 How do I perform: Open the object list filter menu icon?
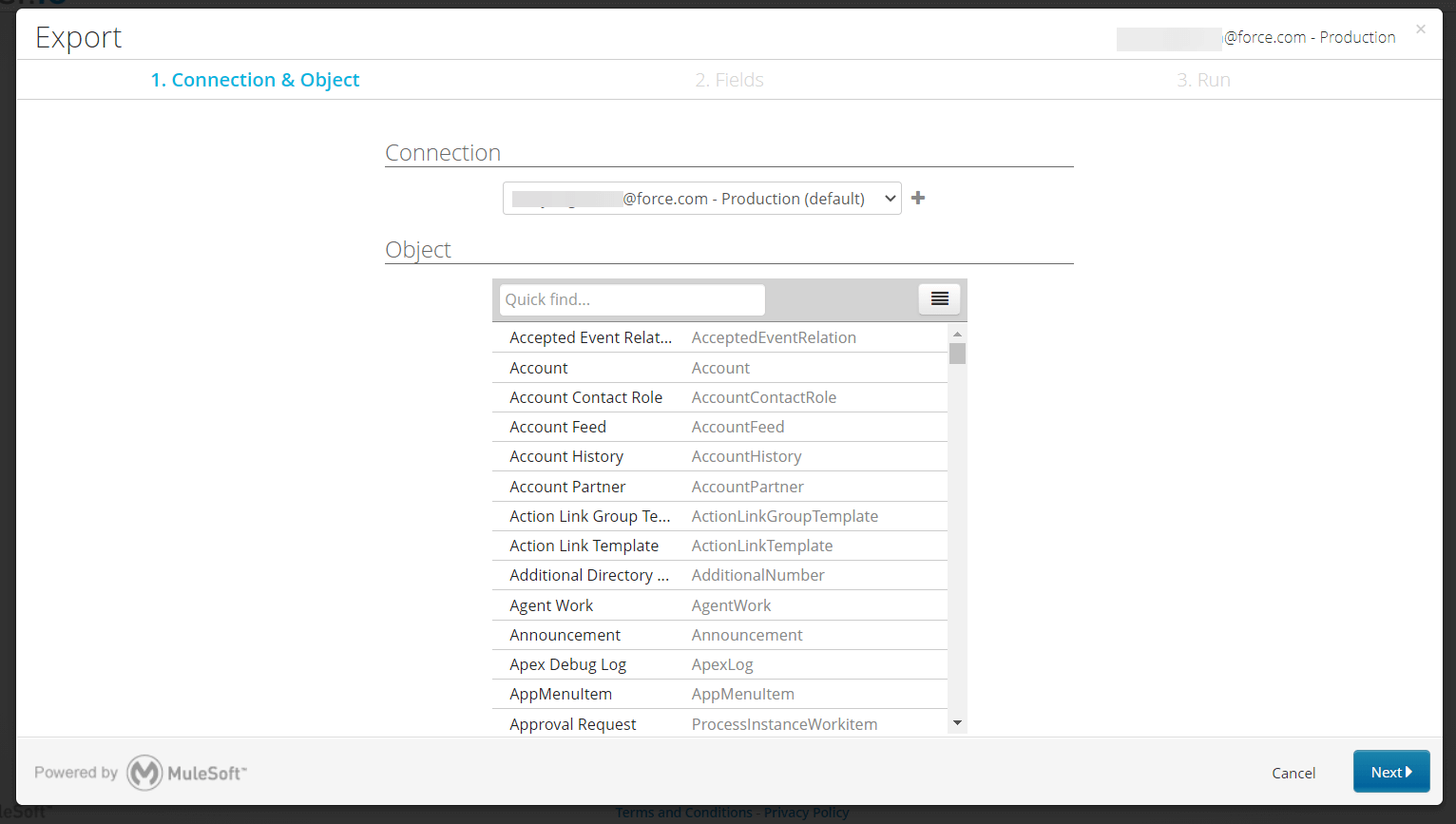click(x=939, y=299)
